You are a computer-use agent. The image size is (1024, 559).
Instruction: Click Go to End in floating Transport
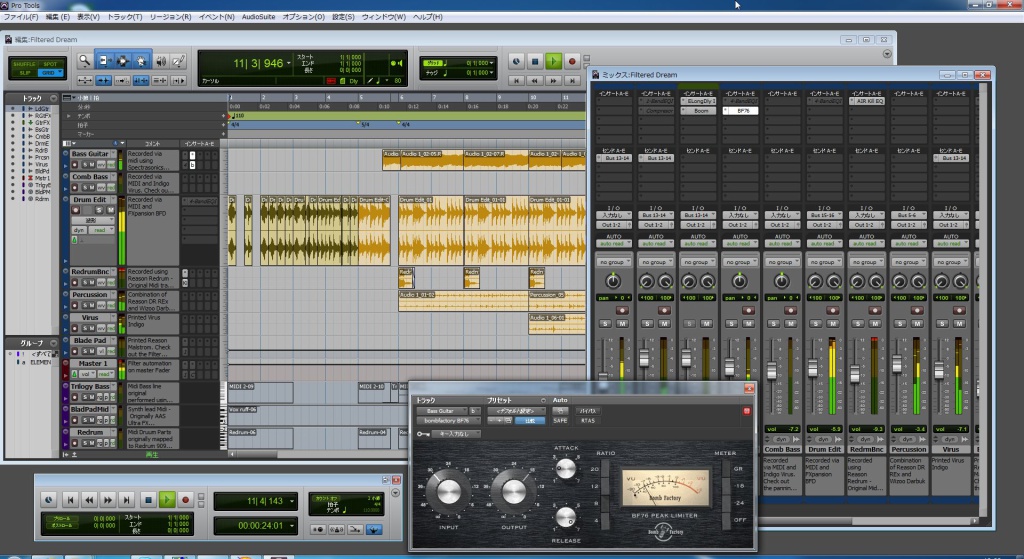[127, 500]
